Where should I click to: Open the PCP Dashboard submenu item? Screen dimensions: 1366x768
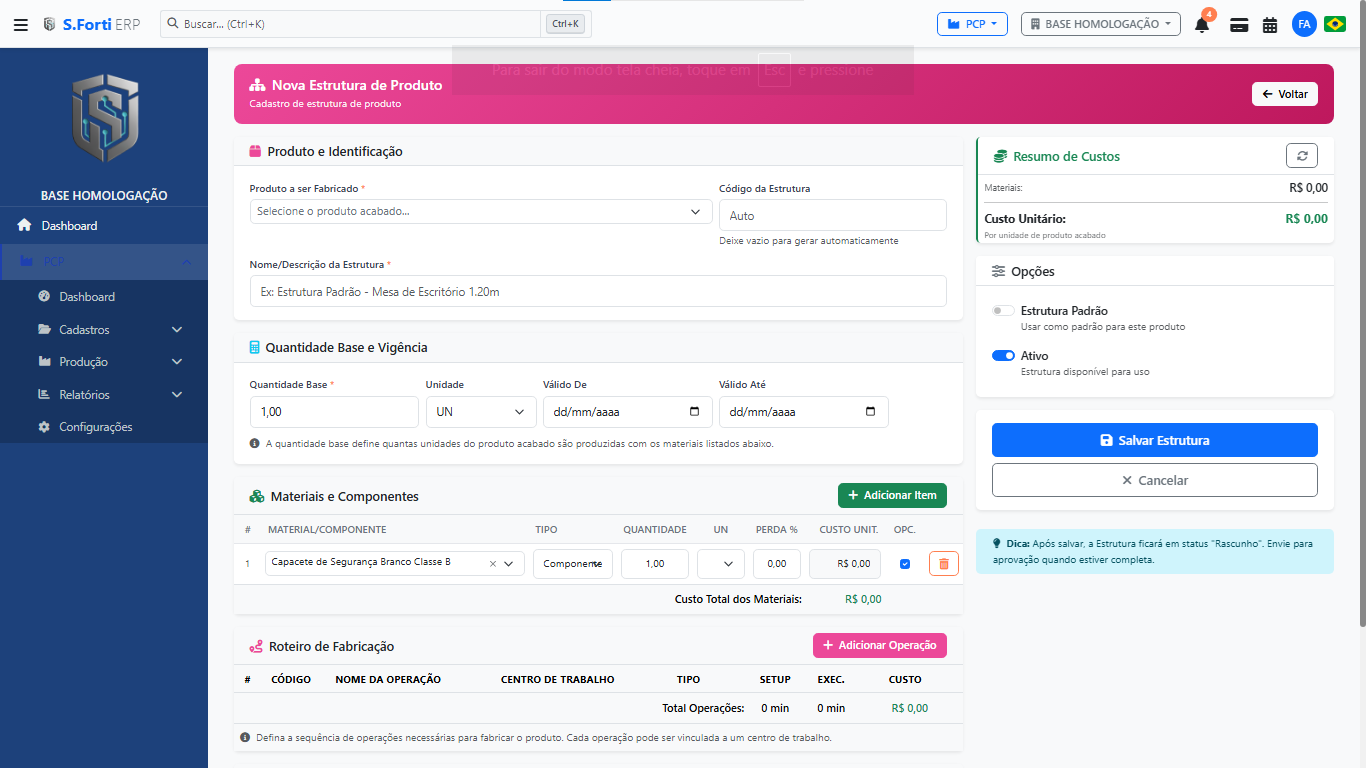104,297
